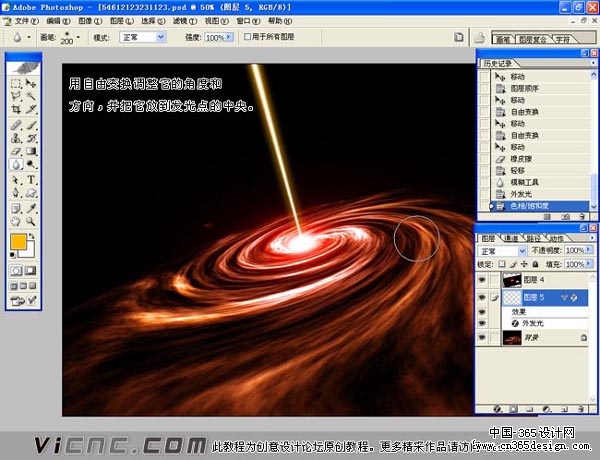Select the Rectangular Marquee tool
The width and height of the screenshot is (600, 460).
(x=16, y=83)
